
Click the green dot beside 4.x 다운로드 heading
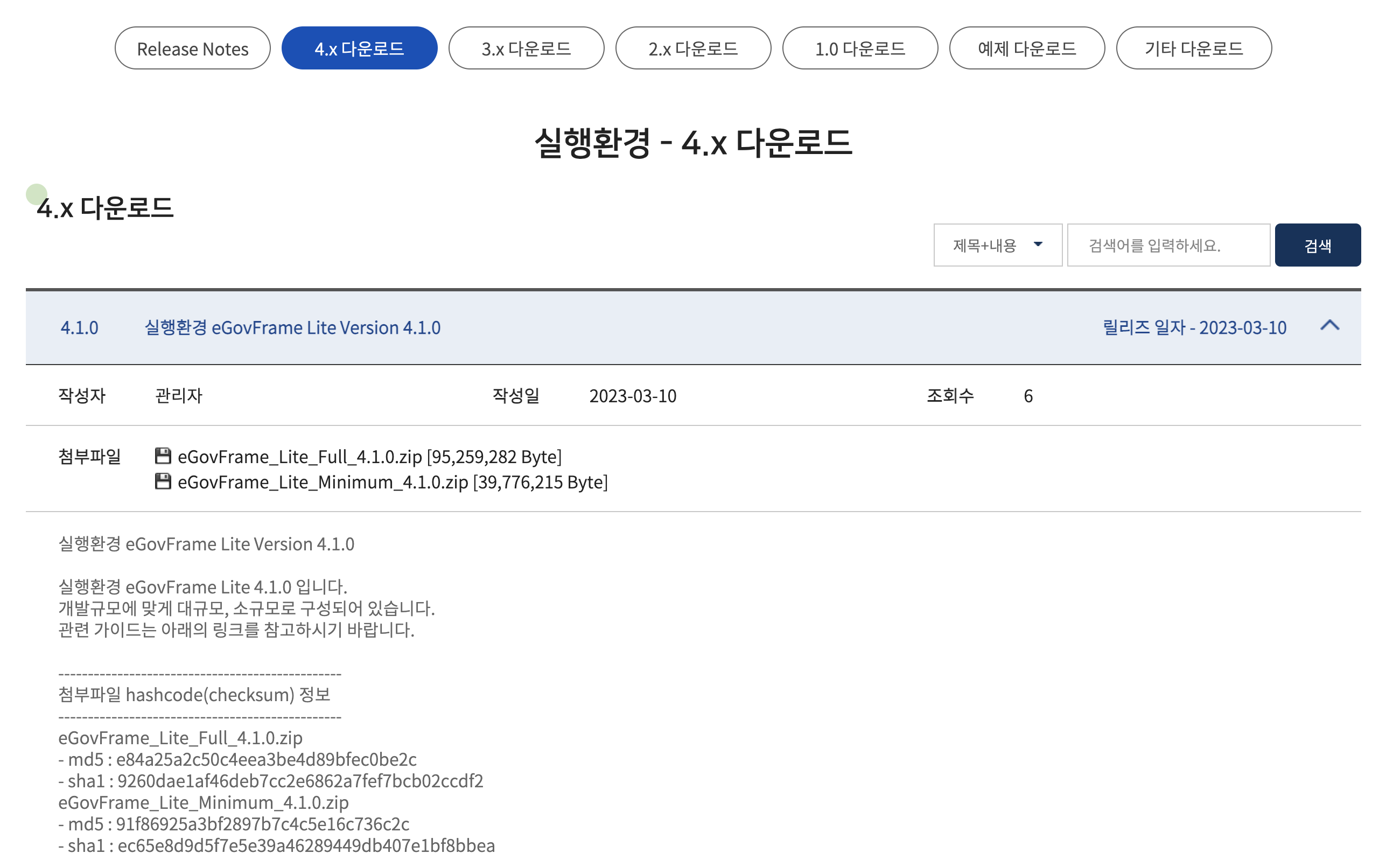(36, 194)
